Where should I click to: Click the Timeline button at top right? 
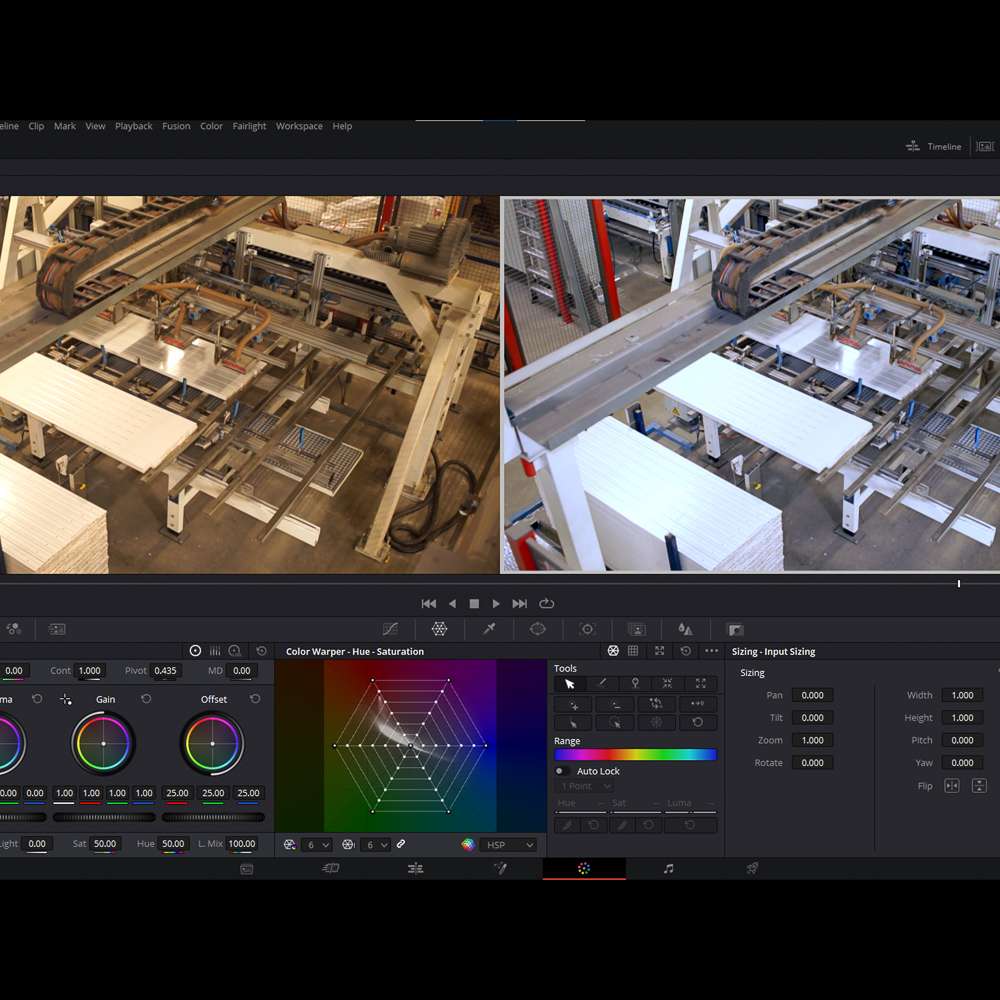pyautogui.click(x=934, y=146)
